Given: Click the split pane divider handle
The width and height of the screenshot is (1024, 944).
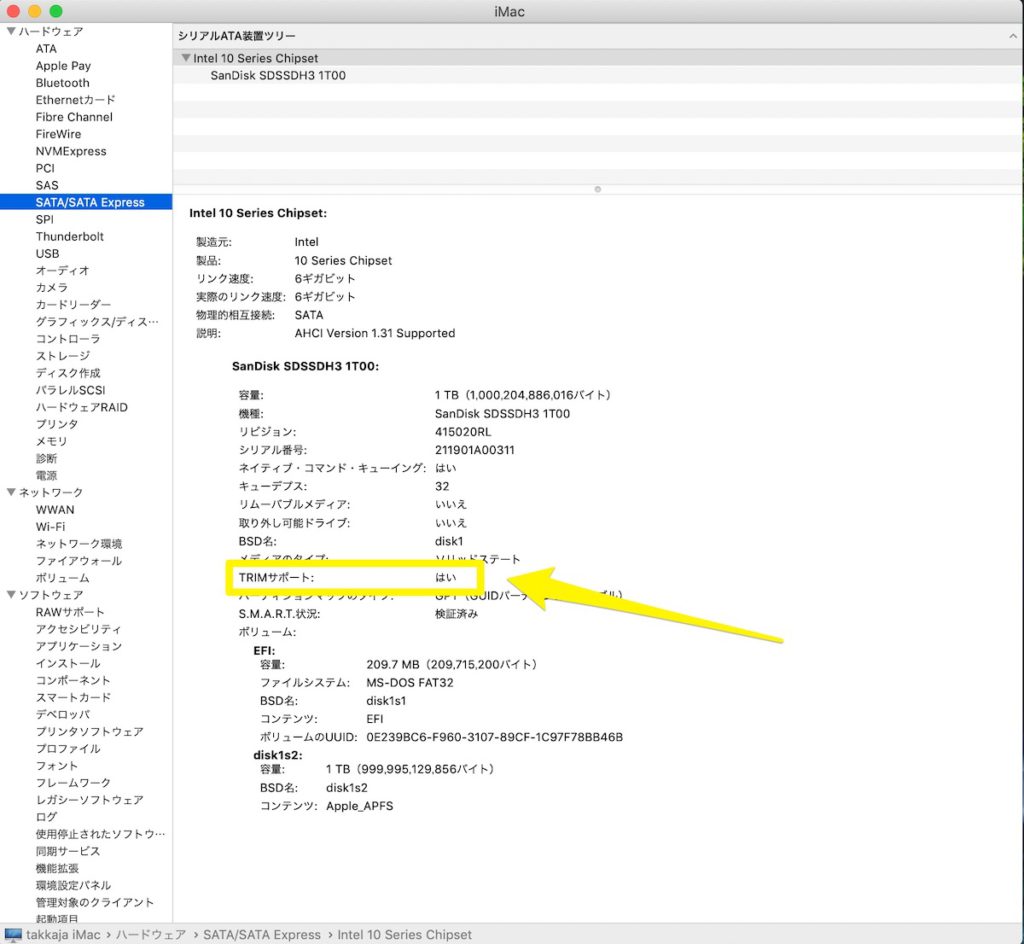Looking at the screenshot, I should 597,188.
